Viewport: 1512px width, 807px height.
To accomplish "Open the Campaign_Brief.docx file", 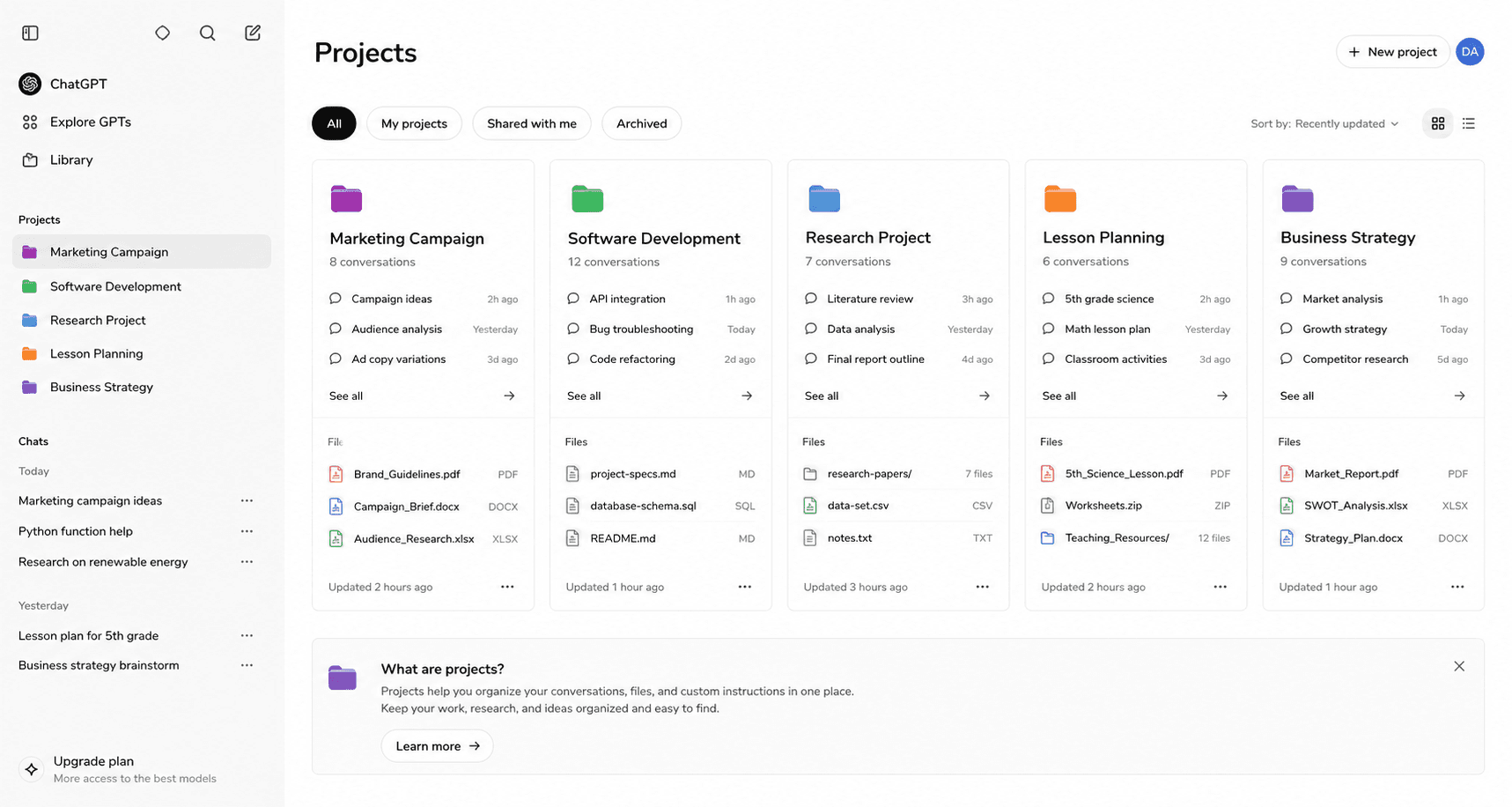I will (x=423, y=507).
